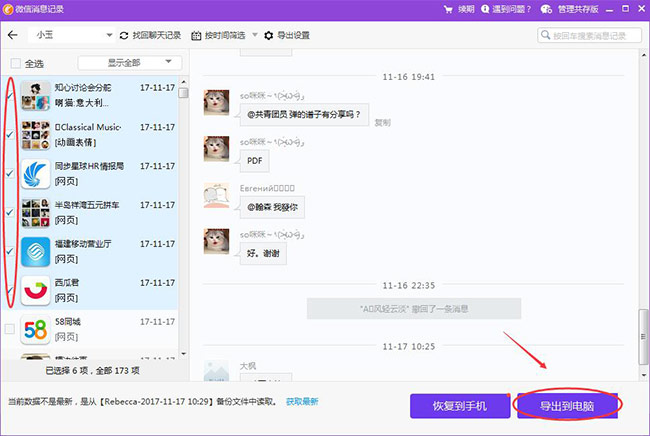Image resolution: width=651 pixels, height=437 pixels.
Task: Open the 小玉 account dropdown
Action: 71,35
